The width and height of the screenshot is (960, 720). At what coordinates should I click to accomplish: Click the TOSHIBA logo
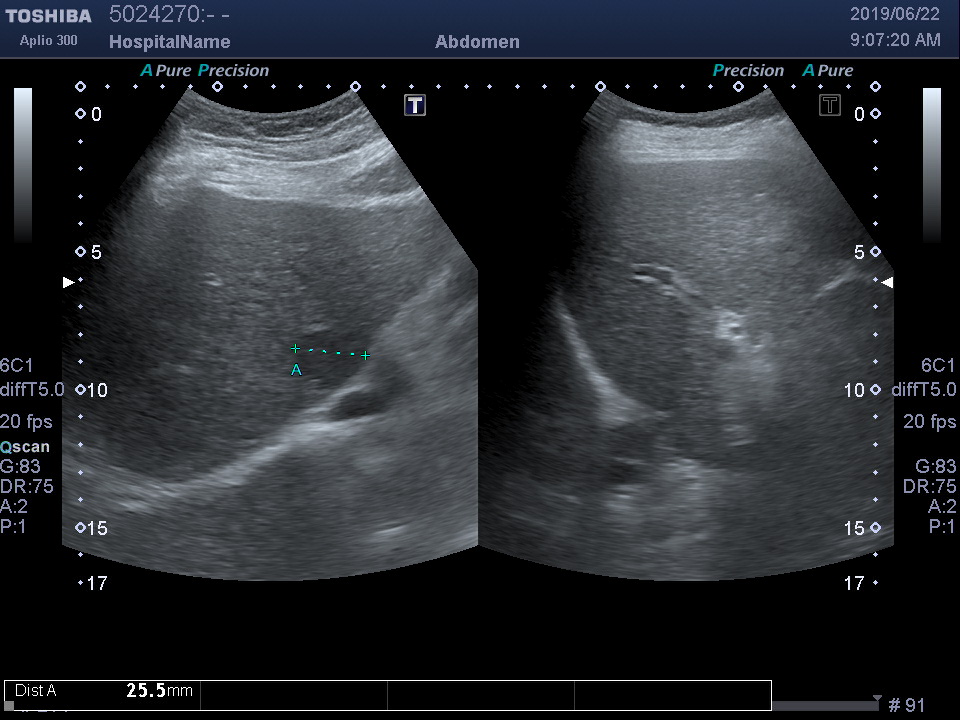coord(48,16)
